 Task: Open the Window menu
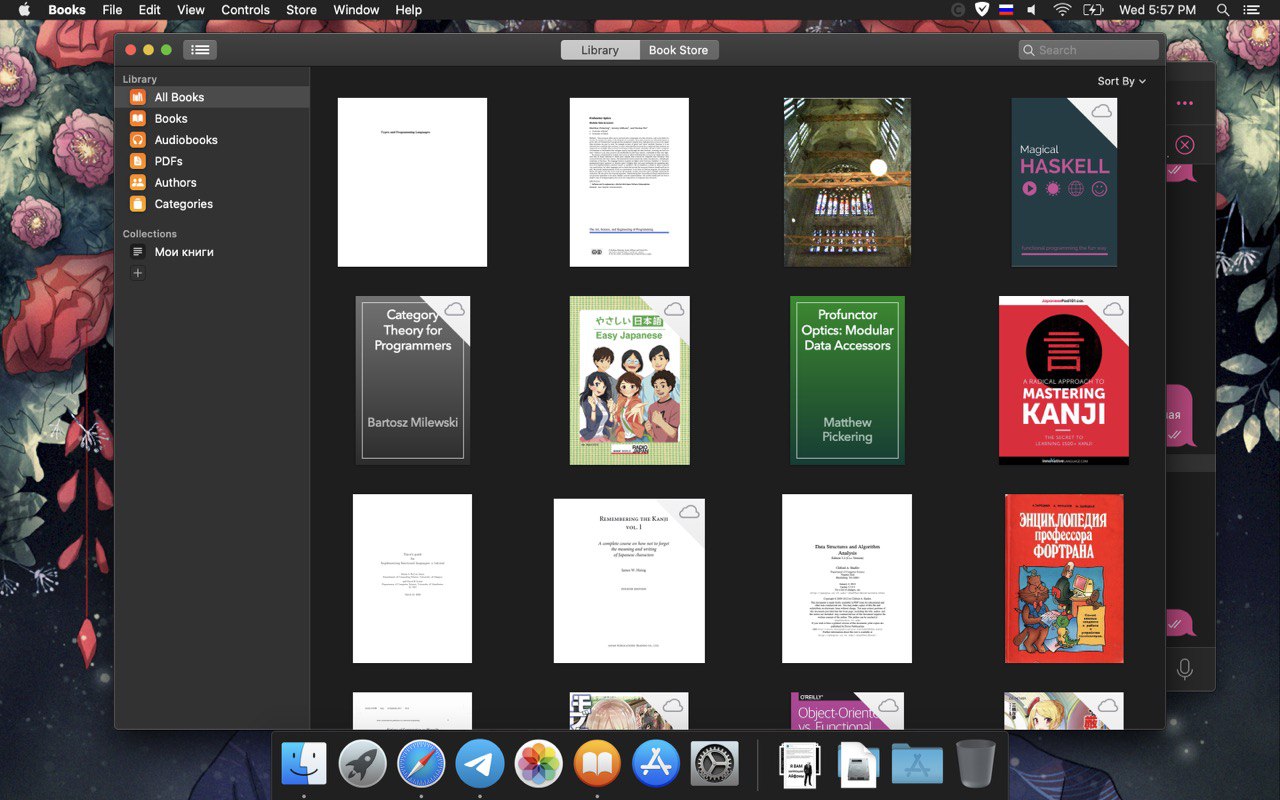point(356,10)
